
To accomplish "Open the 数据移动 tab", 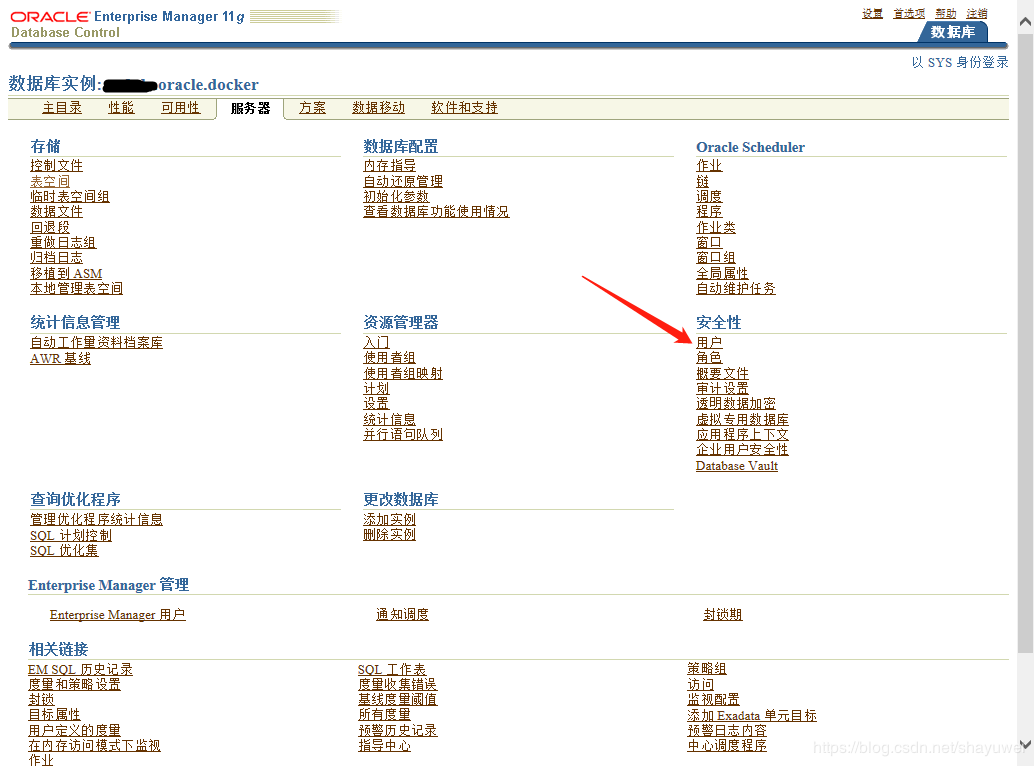I will (x=379, y=107).
